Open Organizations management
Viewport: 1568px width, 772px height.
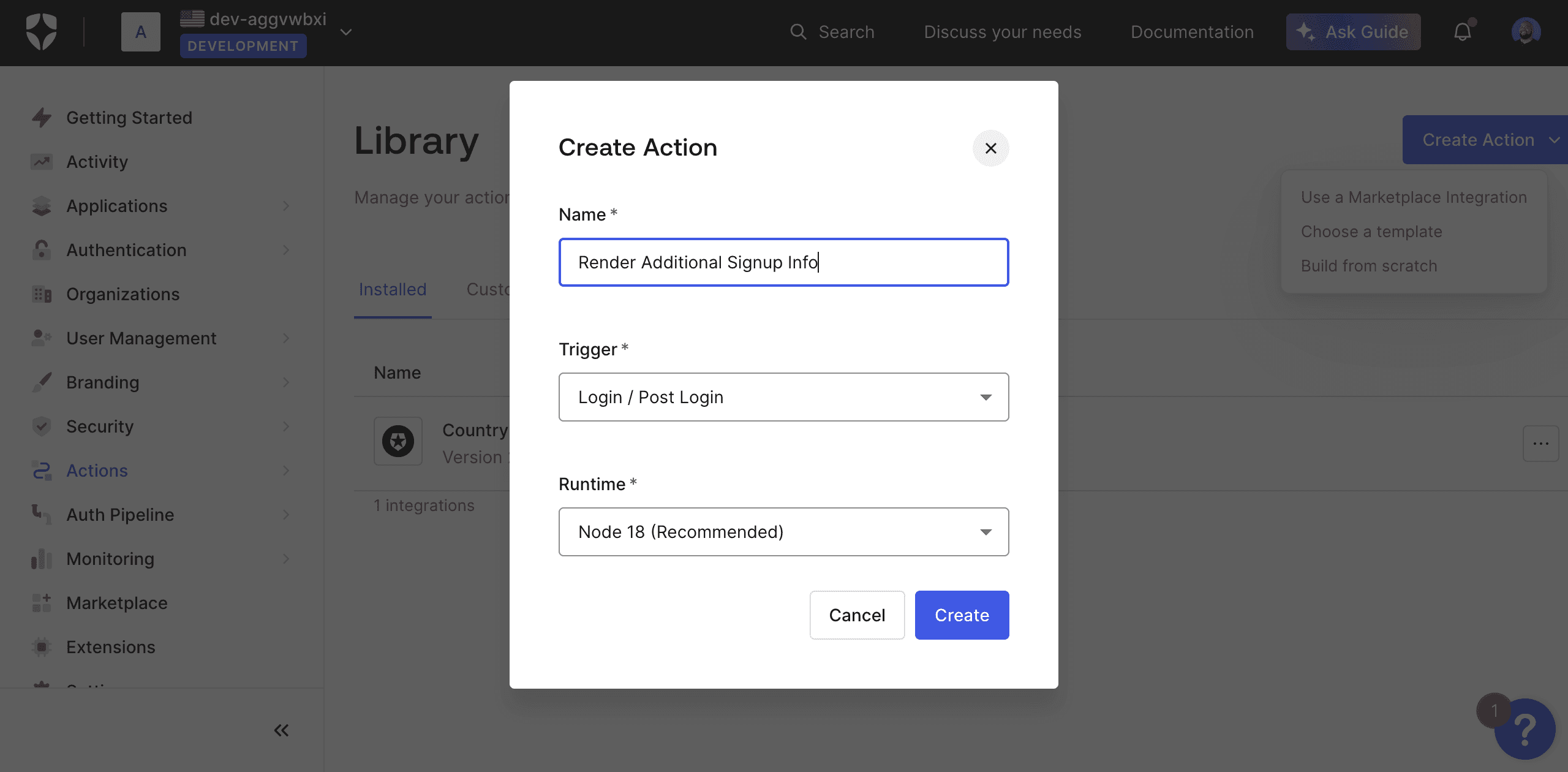pyautogui.click(x=123, y=293)
